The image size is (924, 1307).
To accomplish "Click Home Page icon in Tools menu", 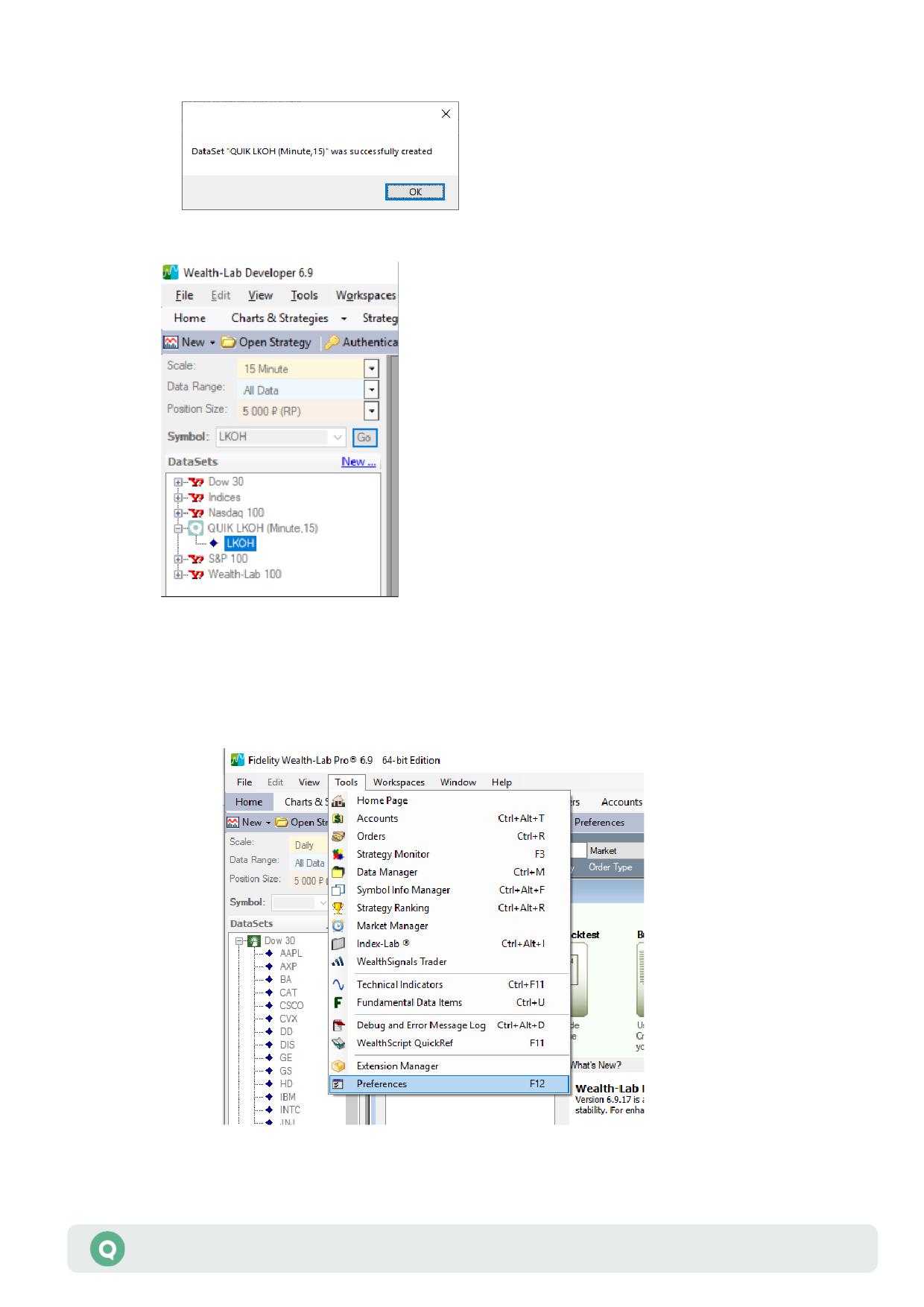I will click(x=338, y=801).
